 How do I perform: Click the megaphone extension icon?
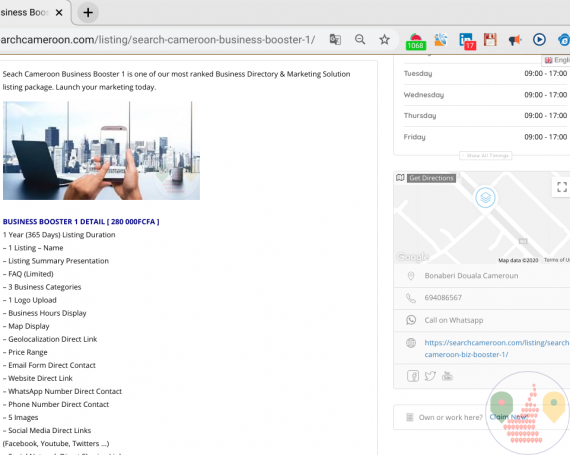click(x=515, y=40)
